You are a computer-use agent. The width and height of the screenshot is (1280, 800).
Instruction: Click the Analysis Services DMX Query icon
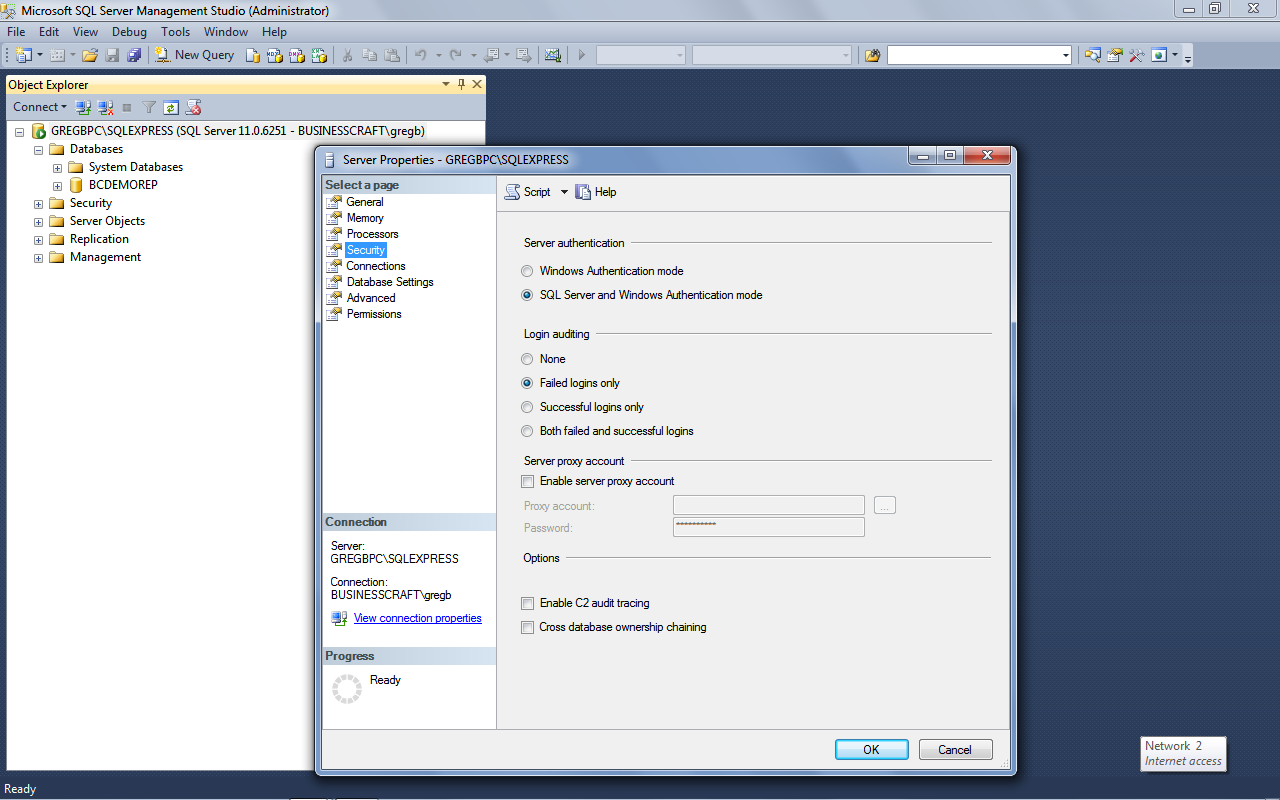point(297,55)
